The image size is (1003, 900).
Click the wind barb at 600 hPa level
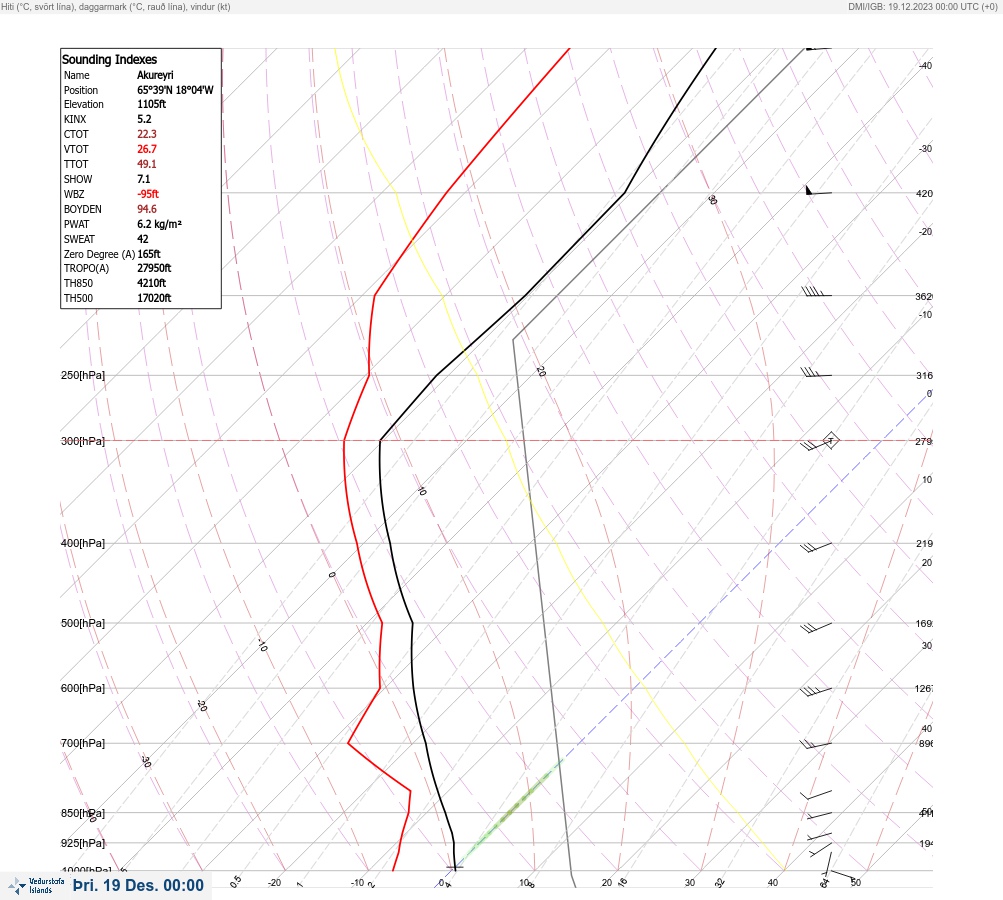[x=816, y=691]
